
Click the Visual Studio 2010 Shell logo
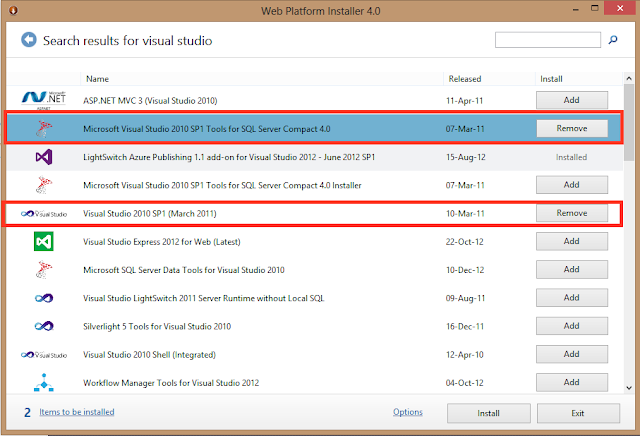tap(44, 355)
